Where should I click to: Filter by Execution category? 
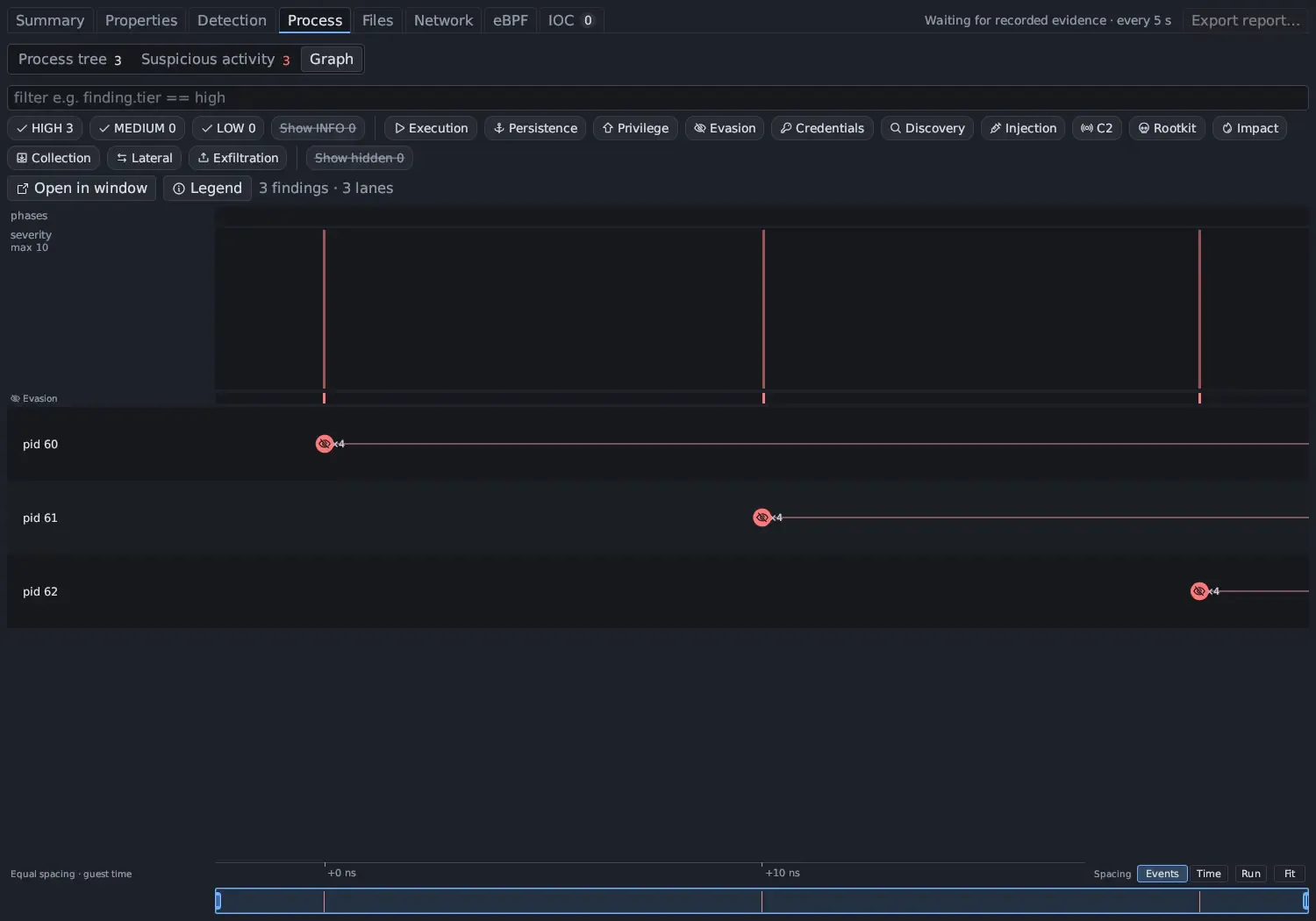click(431, 128)
